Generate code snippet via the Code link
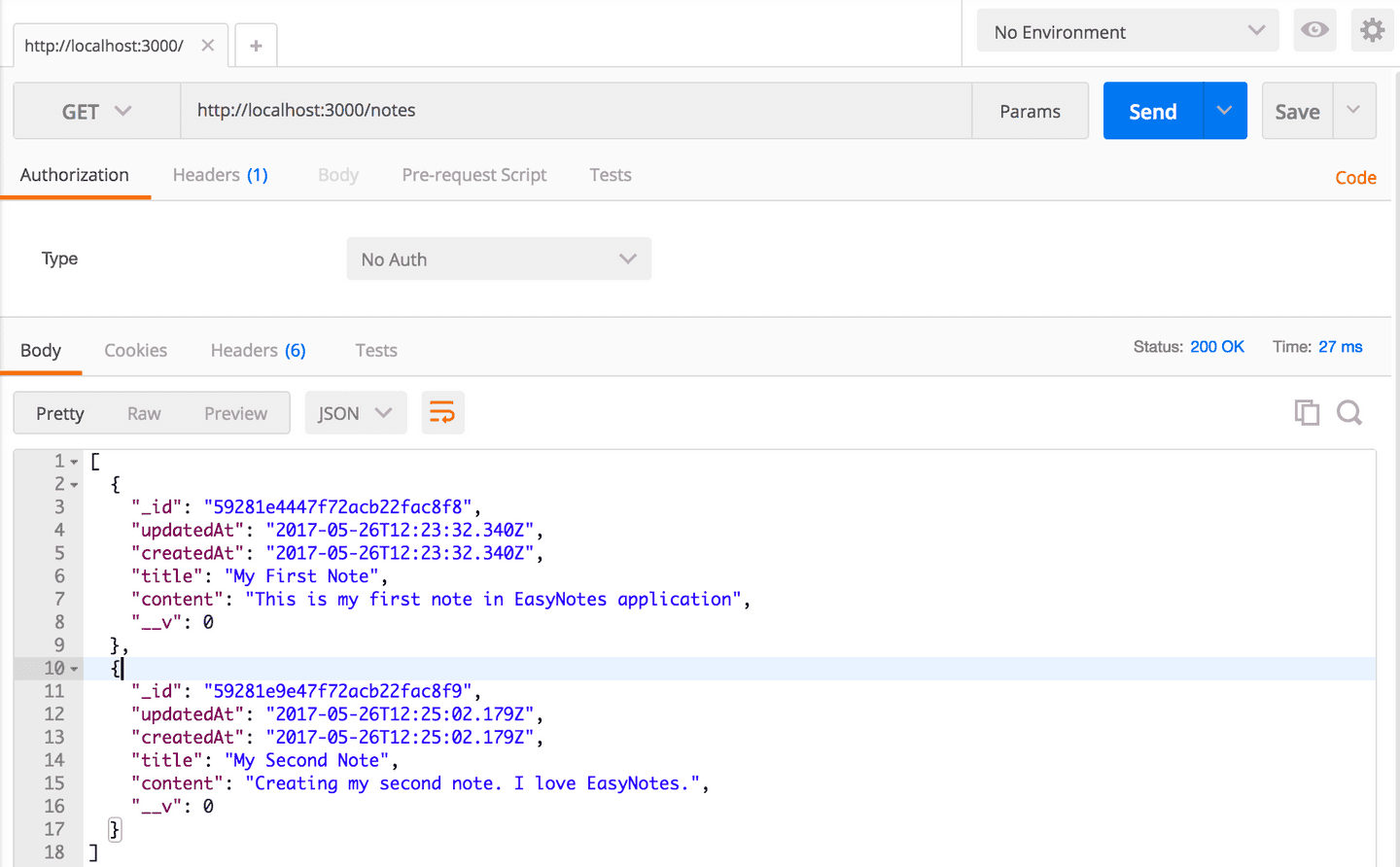The width and height of the screenshot is (1400, 867). coord(1355,177)
